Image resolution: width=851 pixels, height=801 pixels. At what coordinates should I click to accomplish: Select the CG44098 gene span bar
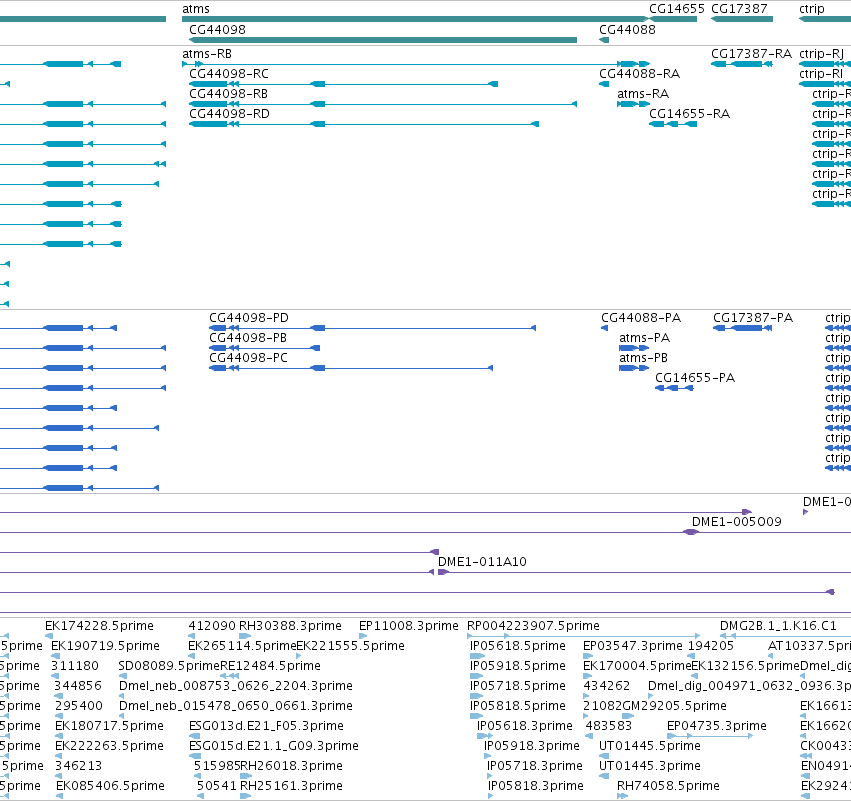pos(383,40)
